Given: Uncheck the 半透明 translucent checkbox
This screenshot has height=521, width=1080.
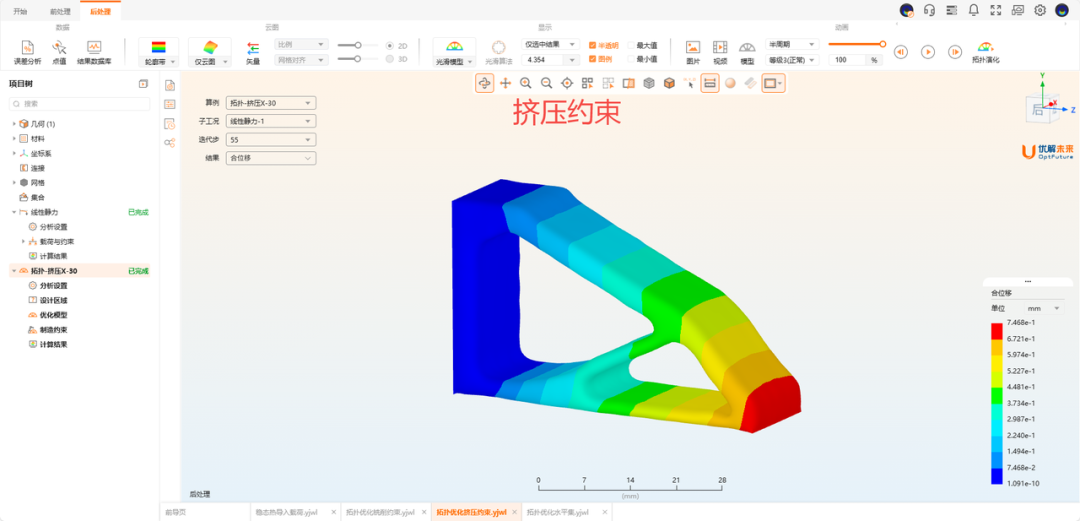Looking at the screenshot, I should click(x=593, y=45).
